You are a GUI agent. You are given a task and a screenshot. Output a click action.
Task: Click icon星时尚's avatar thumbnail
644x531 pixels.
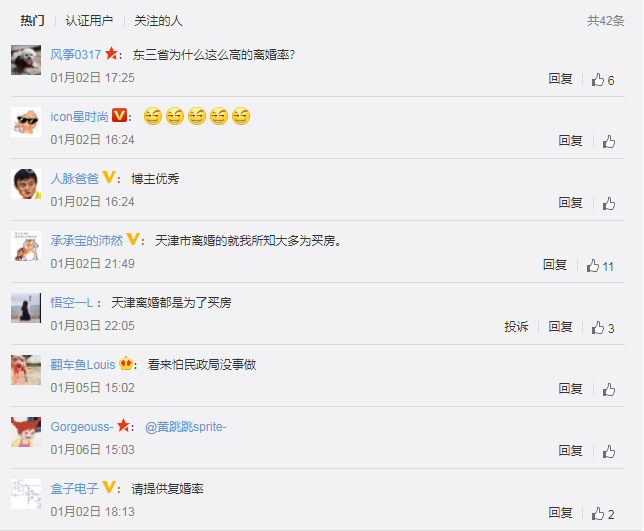pyautogui.click(x=26, y=122)
